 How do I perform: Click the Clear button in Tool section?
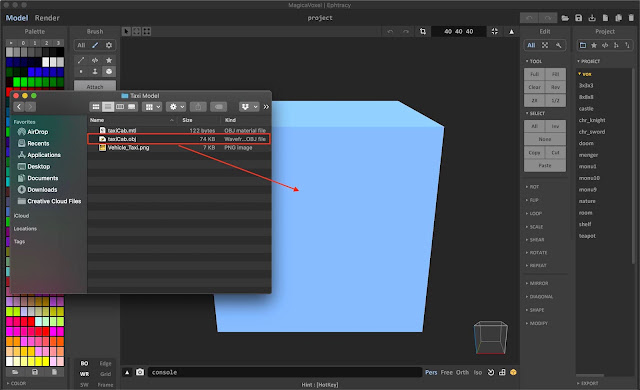pos(534,87)
